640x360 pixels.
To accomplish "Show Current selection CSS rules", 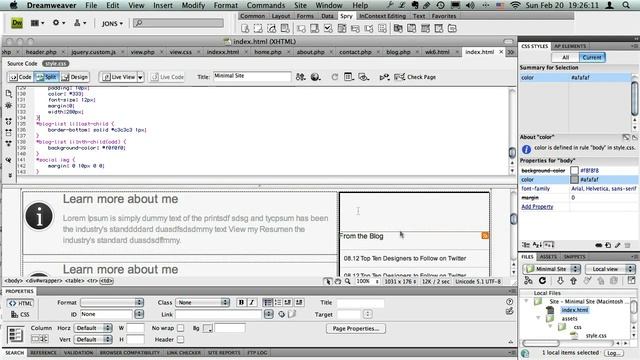I will (x=592, y=57).
